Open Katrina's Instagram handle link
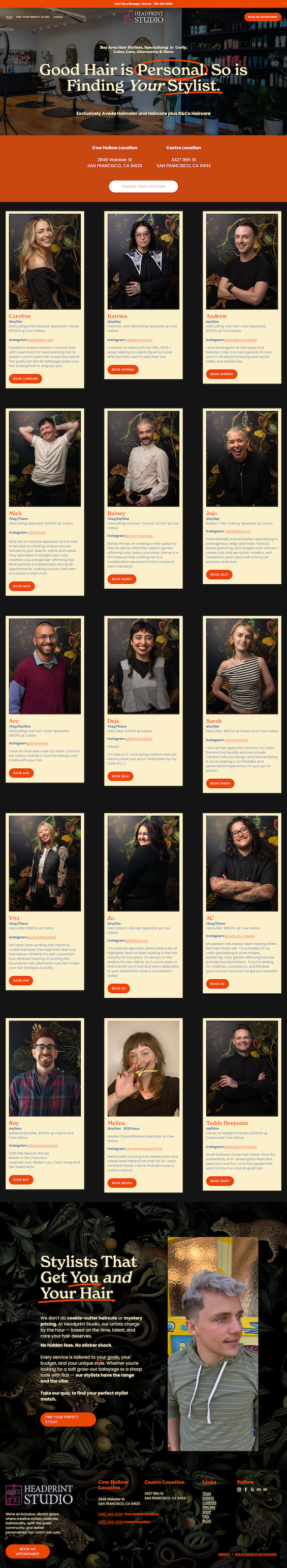Screen dimensions: 287x1568 coord(140,340)
